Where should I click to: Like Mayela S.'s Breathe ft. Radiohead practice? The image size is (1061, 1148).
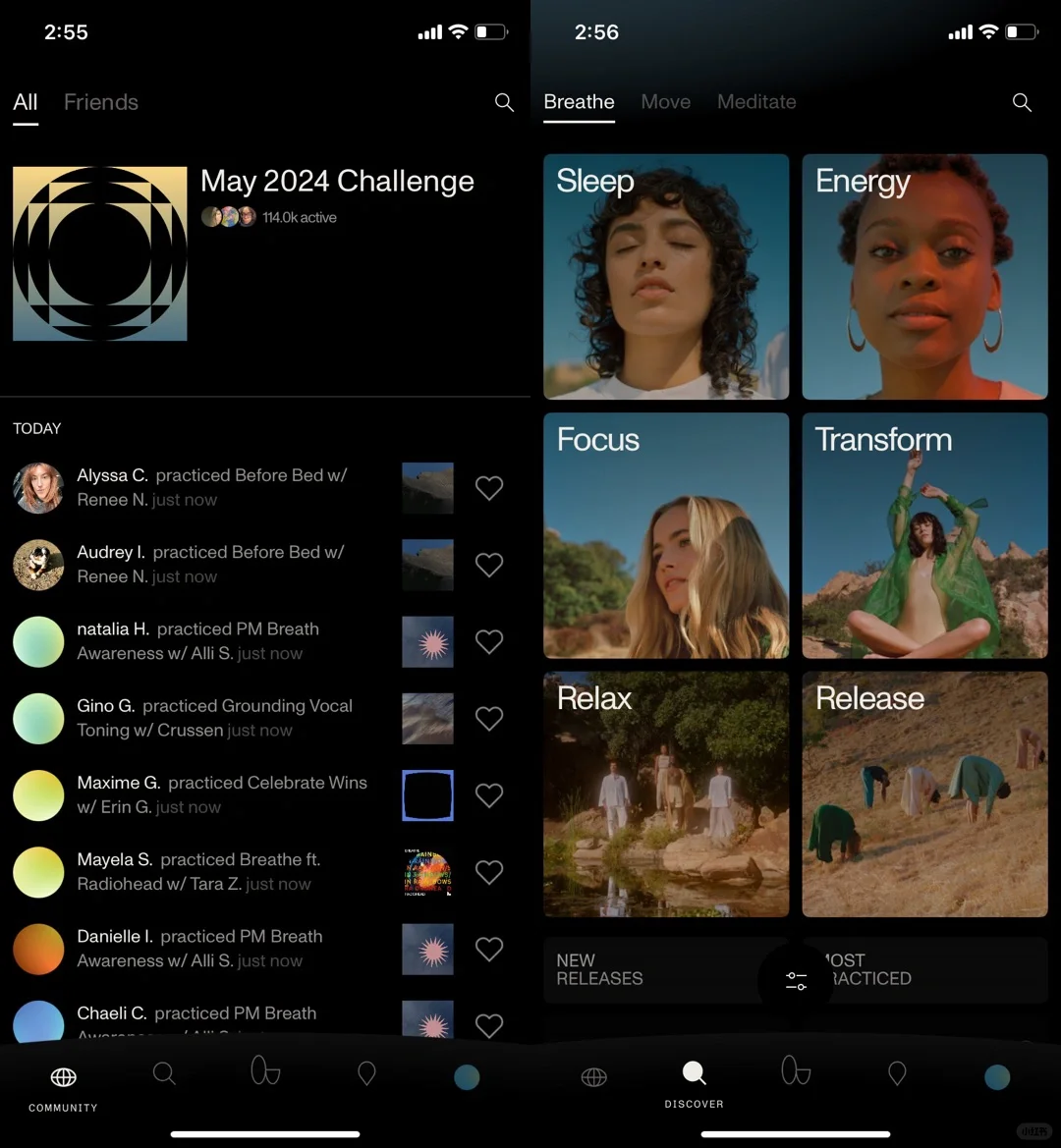click(x=489, y=872)
